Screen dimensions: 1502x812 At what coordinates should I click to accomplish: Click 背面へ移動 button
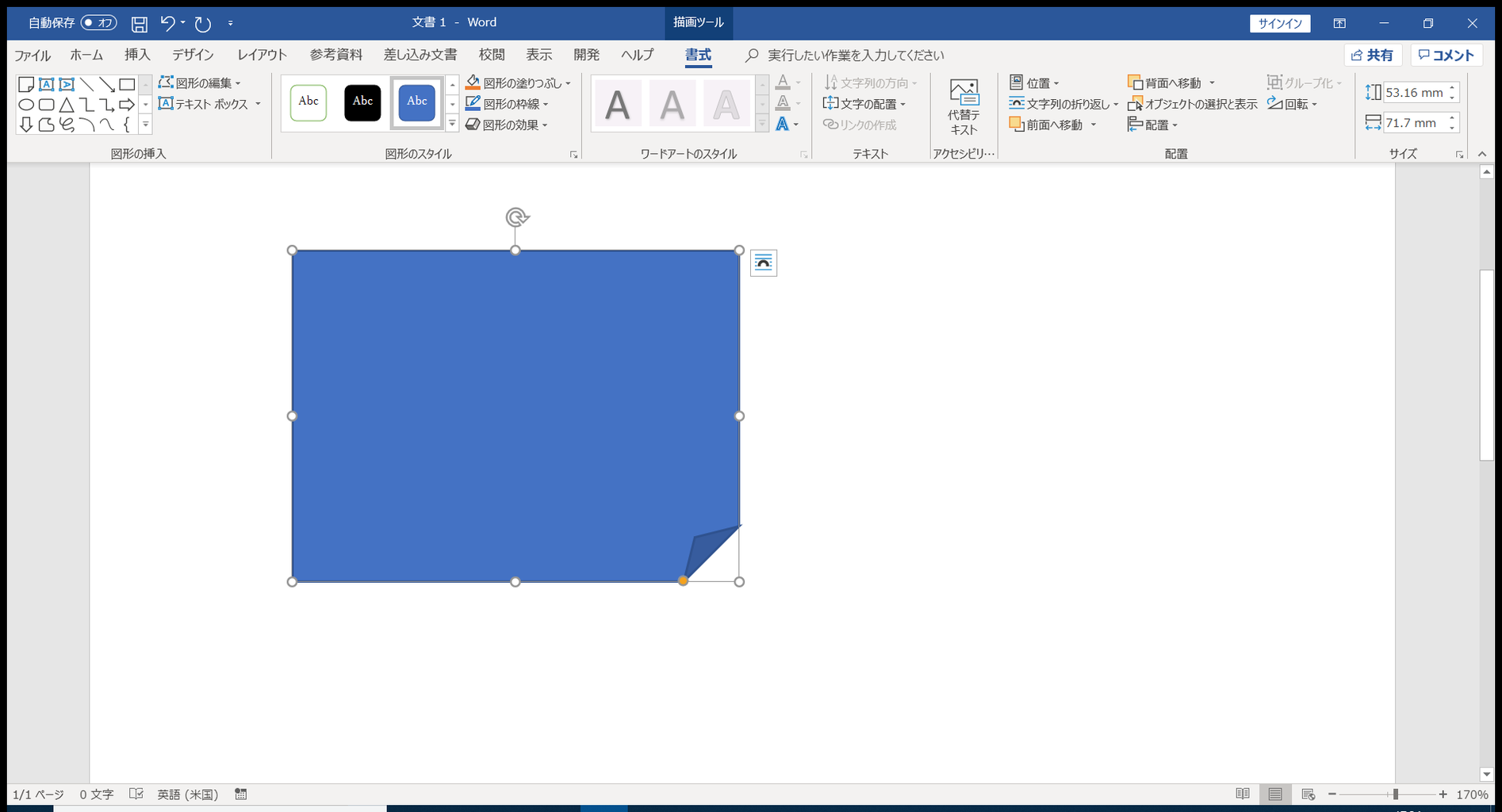pos(1164,82)
